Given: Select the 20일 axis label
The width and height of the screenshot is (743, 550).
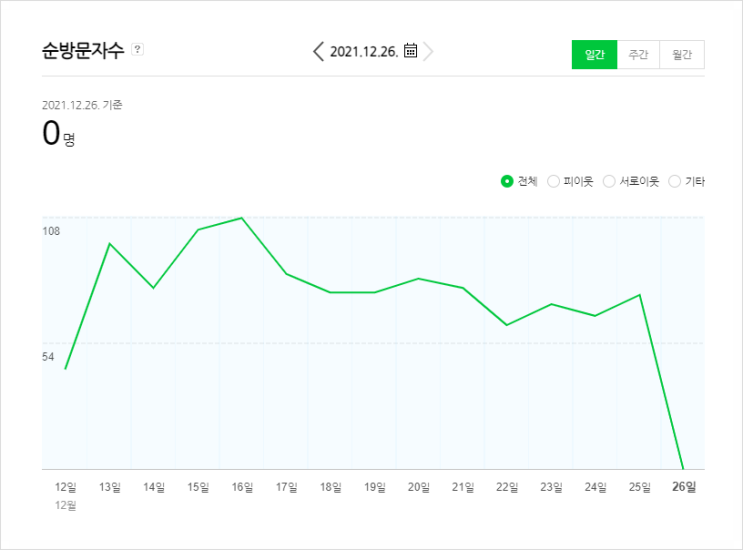Looking at the screenshot, I should tap(419, 487).
